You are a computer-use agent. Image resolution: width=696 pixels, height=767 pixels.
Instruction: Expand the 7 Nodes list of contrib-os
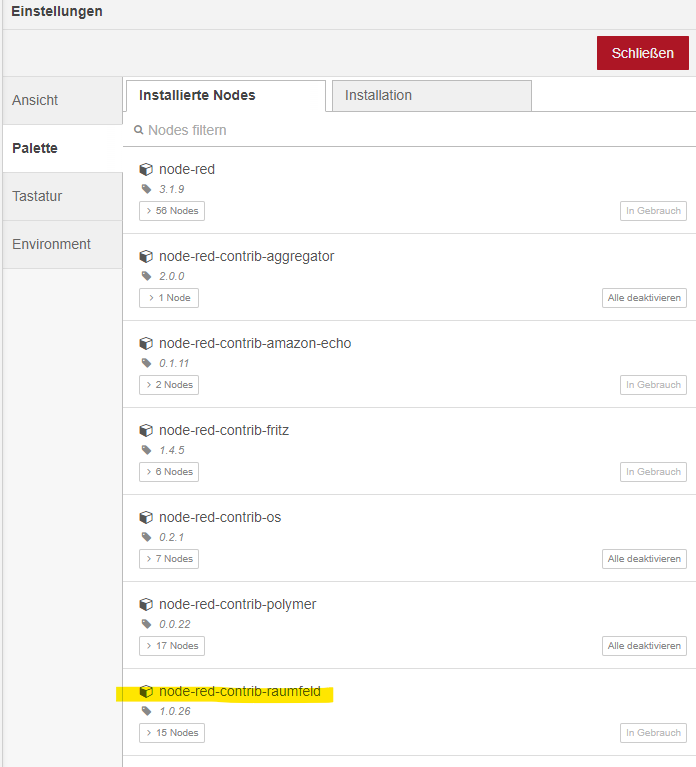pyautogui.click(x=169, y=559)
